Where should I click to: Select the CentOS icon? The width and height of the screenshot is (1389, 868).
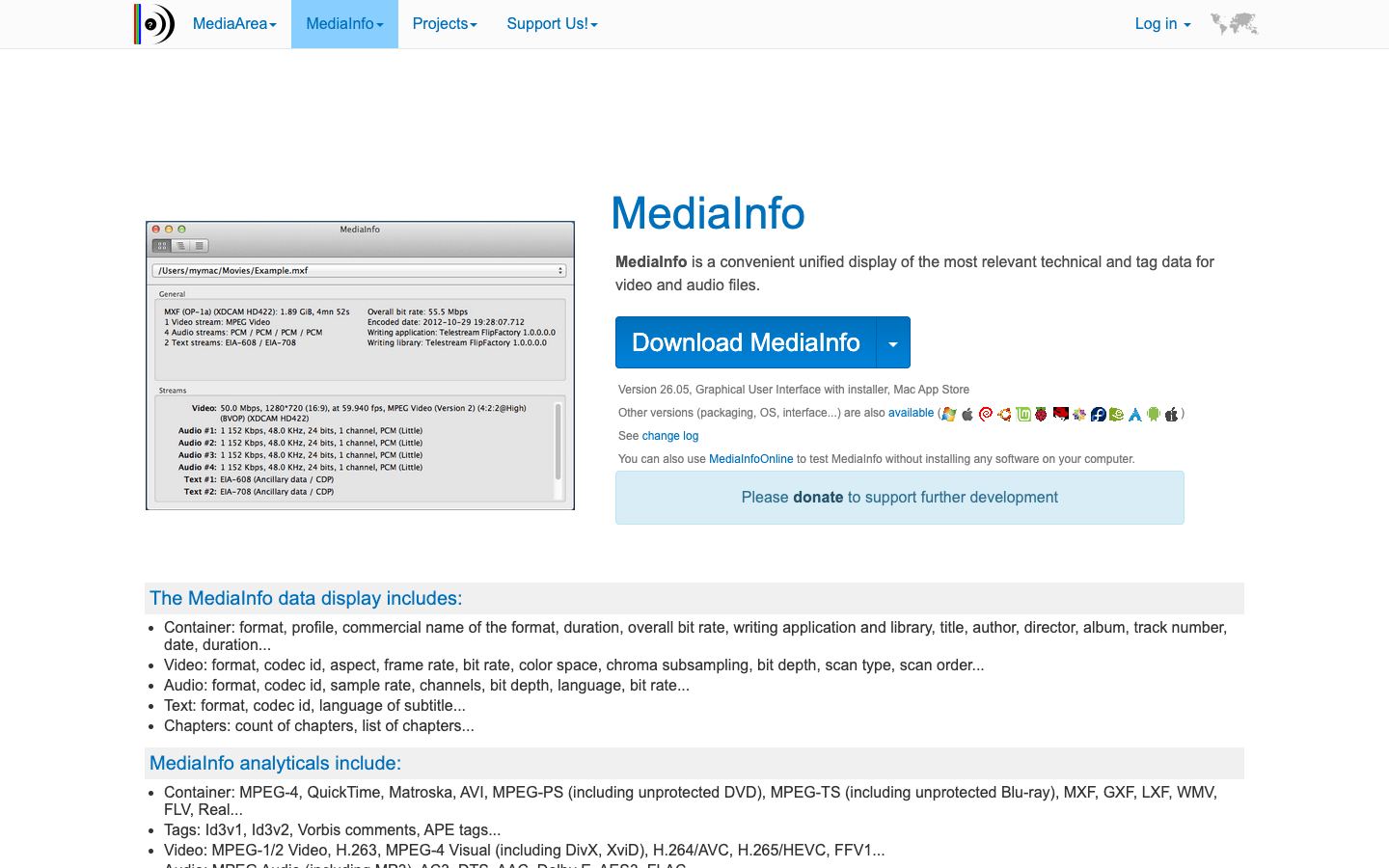click(x=1079, y=414)
